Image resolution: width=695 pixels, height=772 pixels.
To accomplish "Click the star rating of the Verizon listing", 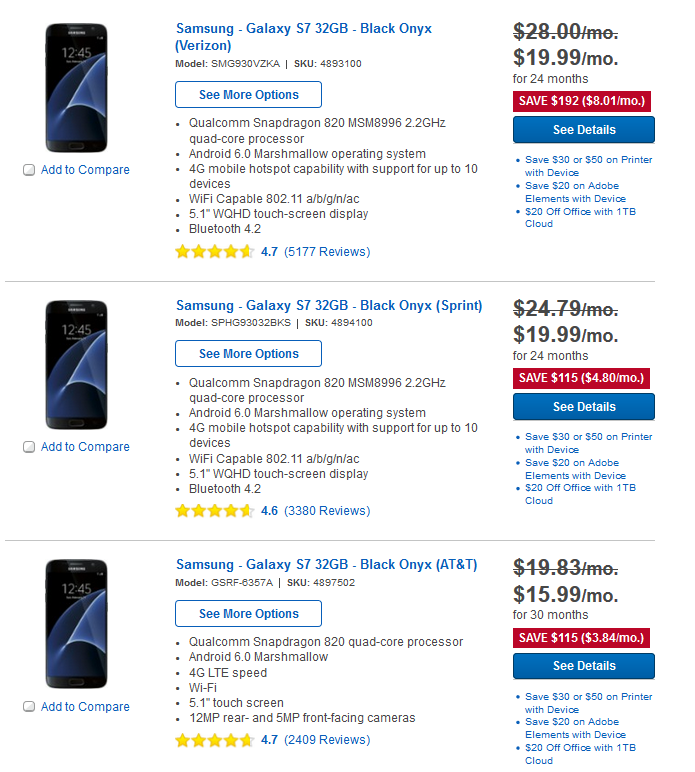I will click(215, 252).
